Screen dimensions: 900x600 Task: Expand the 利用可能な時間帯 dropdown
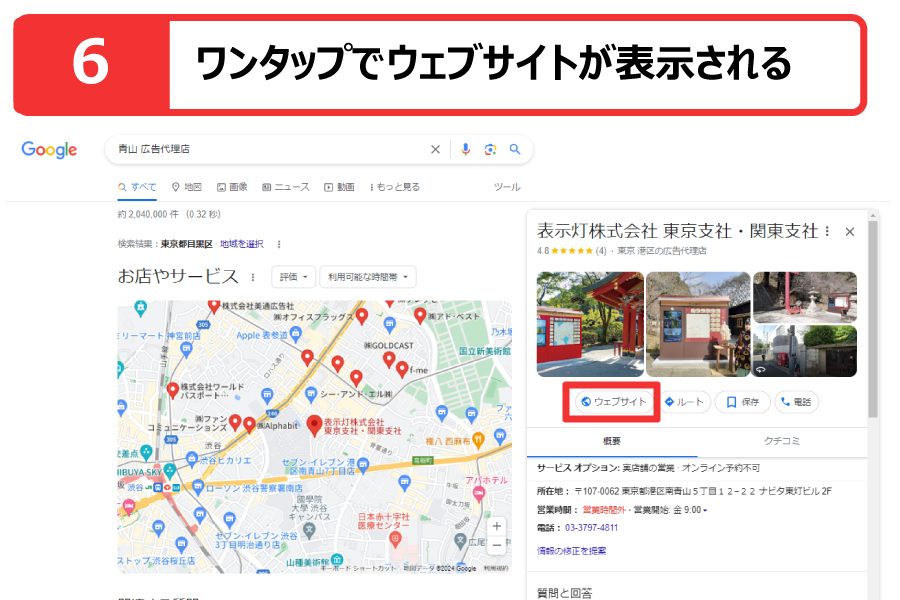tap(367, 277)
